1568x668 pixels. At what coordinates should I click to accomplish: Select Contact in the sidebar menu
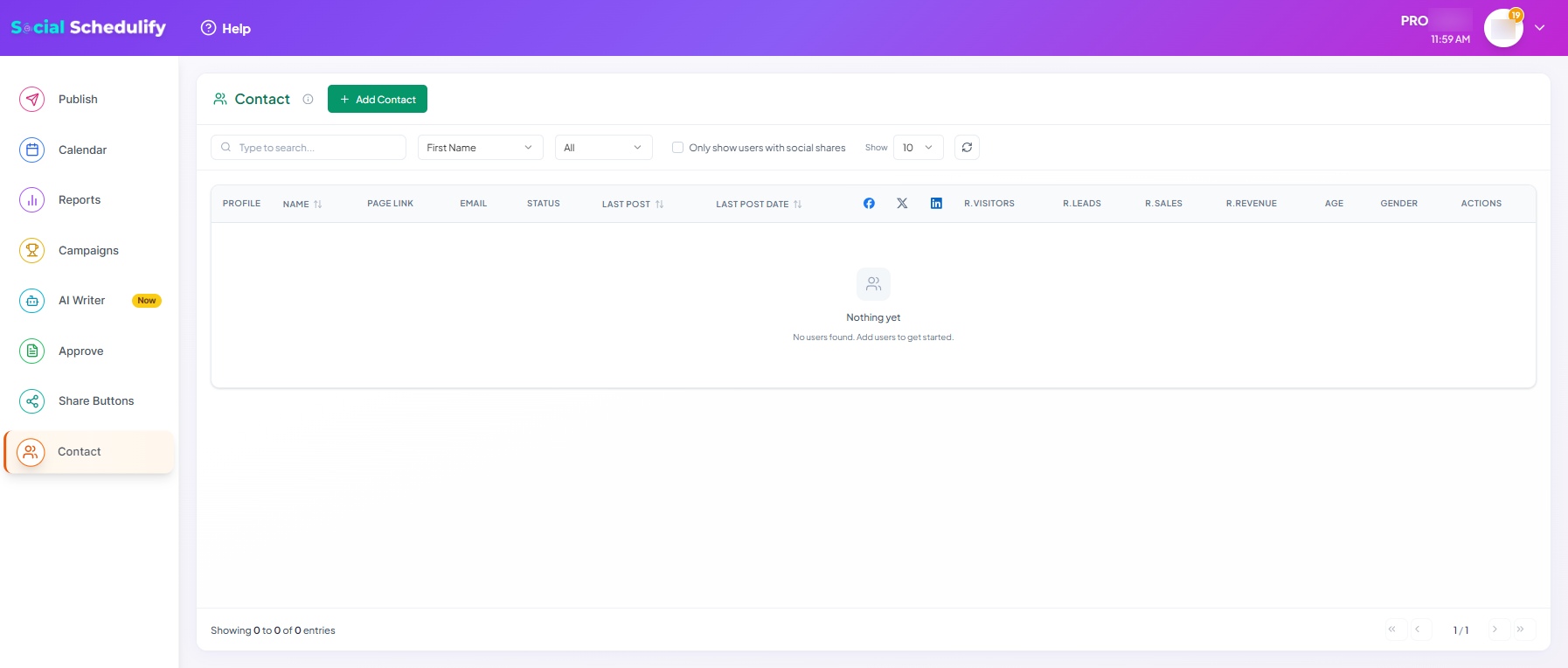[80, 452]
